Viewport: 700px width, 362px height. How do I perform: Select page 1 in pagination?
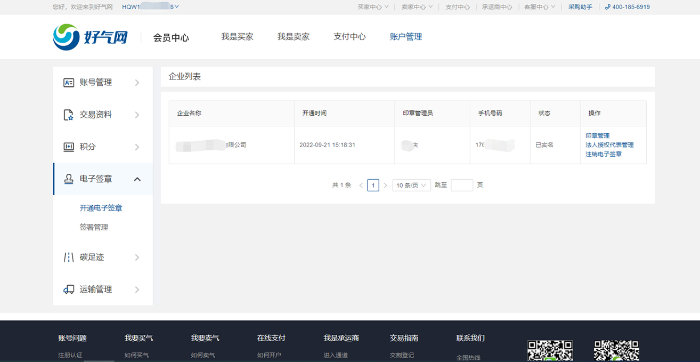(373, 185)
